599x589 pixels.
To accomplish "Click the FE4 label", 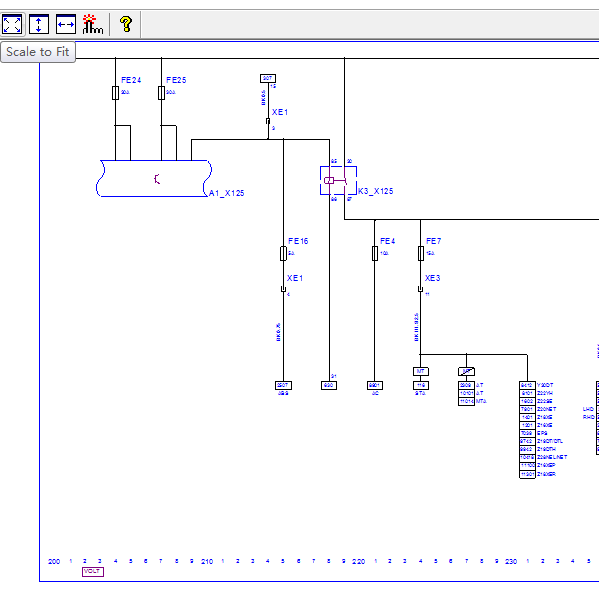I will click(x=387, y=241).
